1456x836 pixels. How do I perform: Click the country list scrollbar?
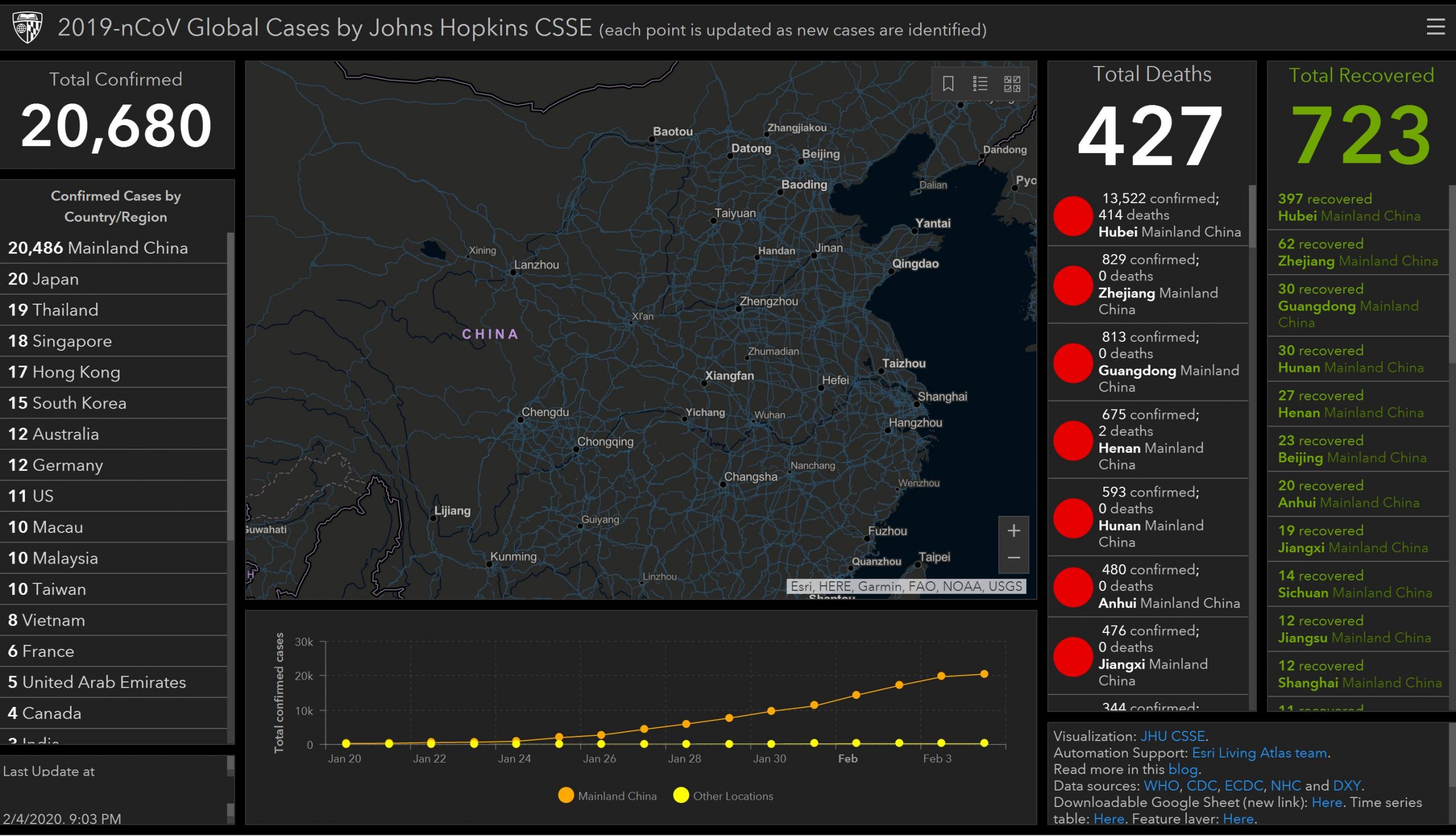(x=231, y=384)
